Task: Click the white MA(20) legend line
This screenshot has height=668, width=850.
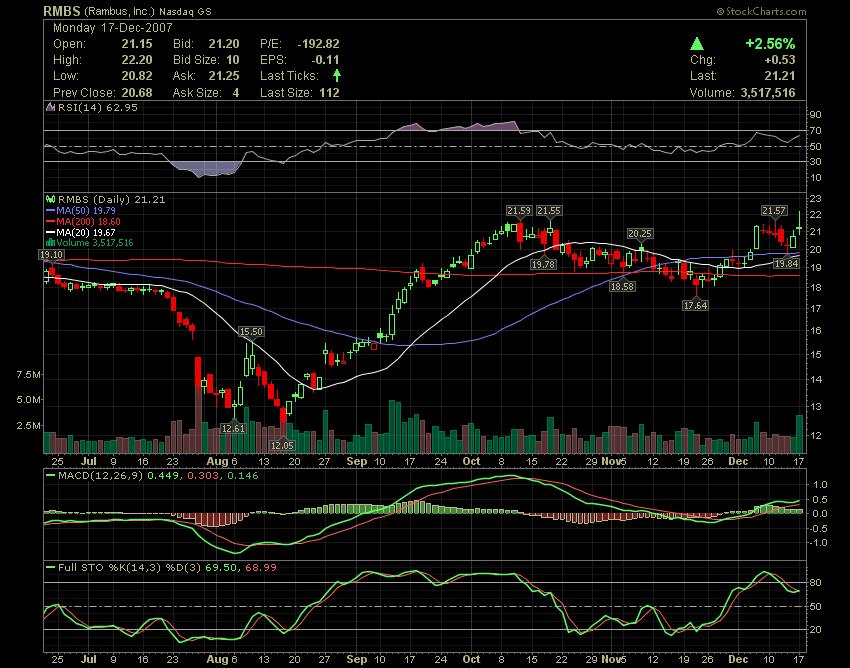Action: pyautogui.click(x=51, y=232)
